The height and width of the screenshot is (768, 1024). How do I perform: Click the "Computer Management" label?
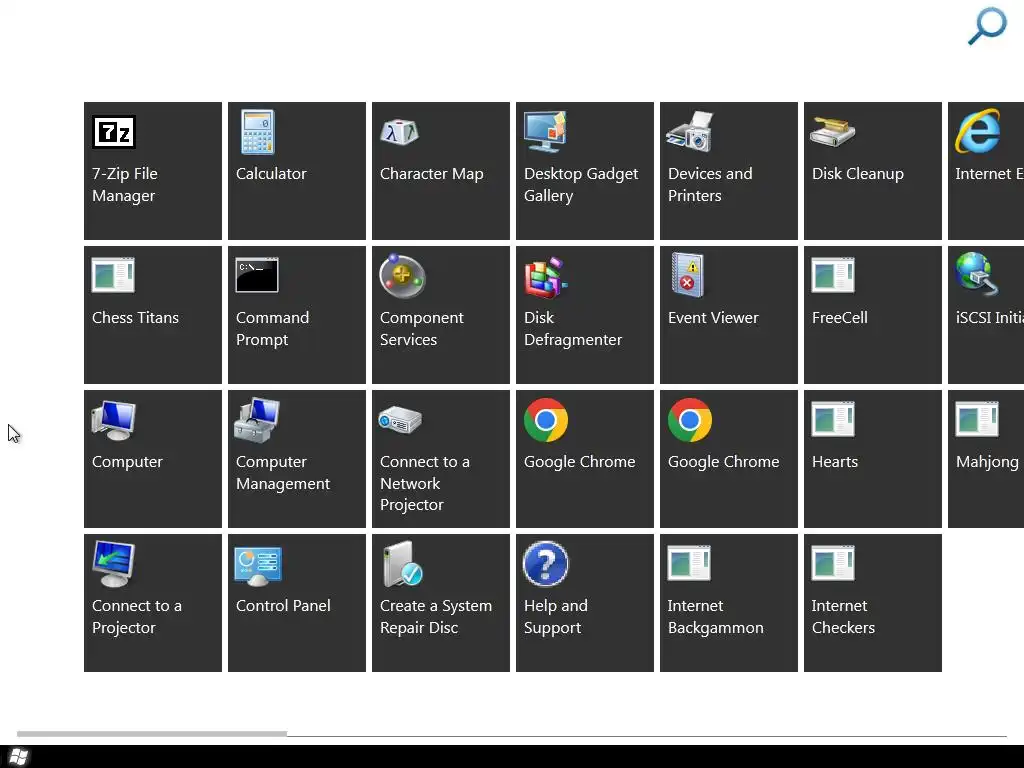283,473
